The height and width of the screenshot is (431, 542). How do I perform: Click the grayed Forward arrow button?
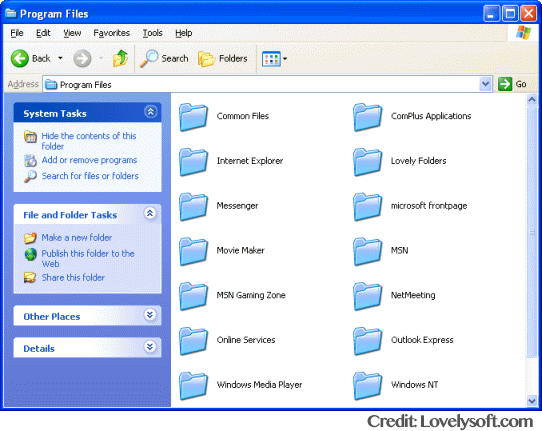[x=82, y=58]
